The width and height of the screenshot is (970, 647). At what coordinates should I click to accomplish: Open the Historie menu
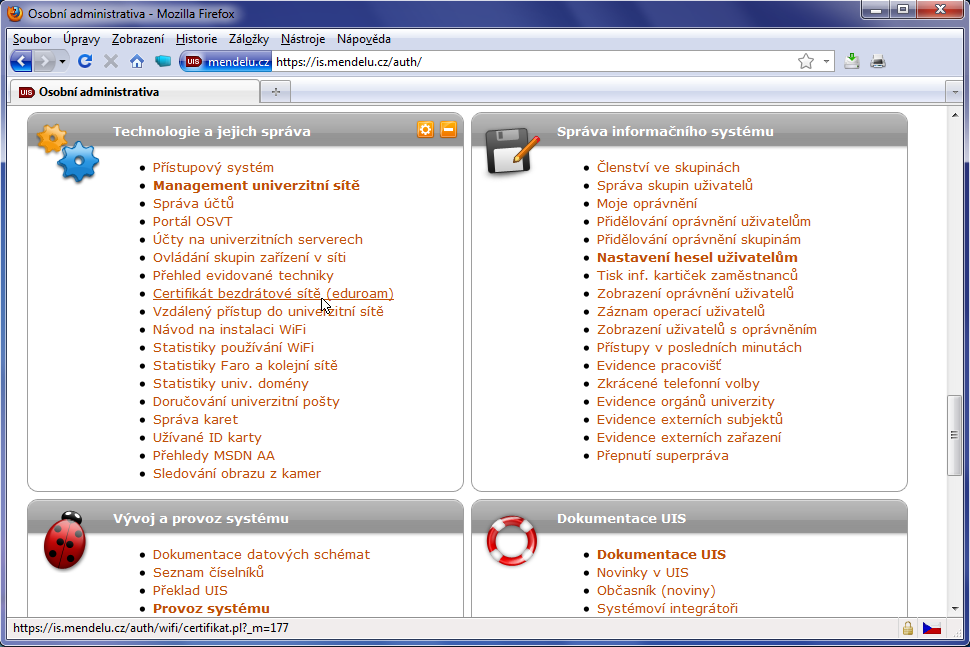(x=196, y=39)
